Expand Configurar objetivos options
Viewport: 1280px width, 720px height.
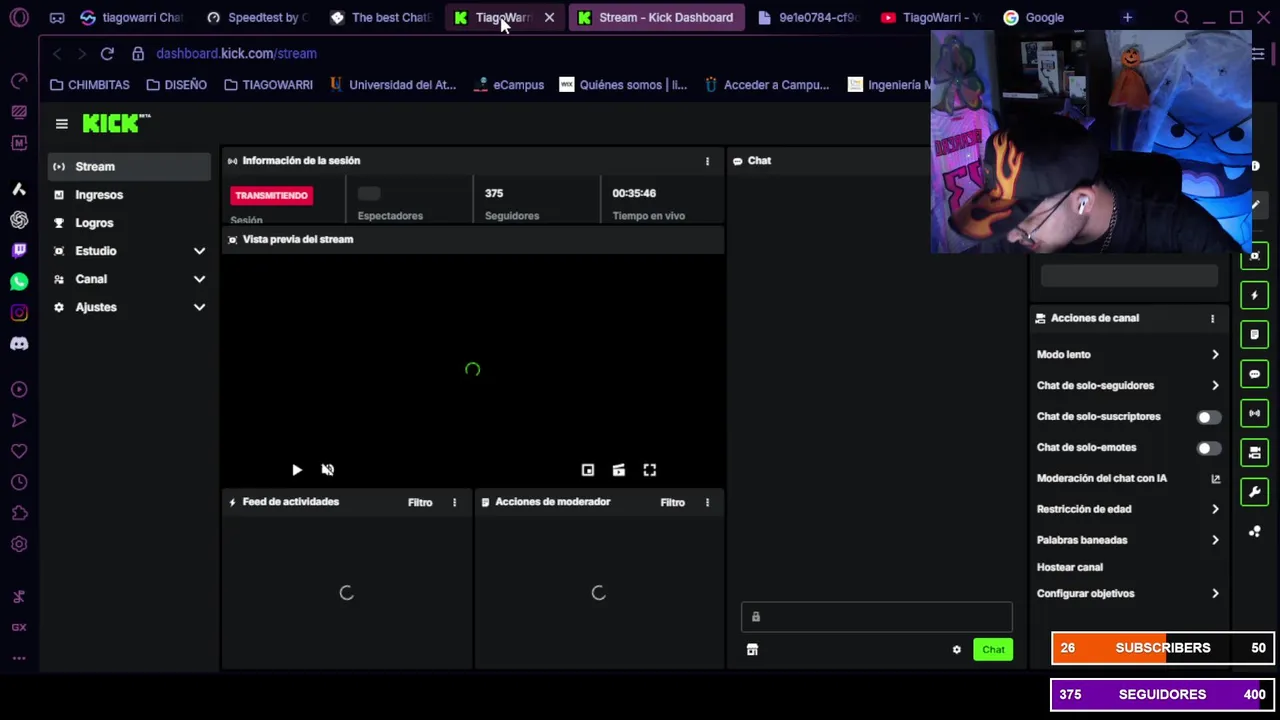point(1215,594)
